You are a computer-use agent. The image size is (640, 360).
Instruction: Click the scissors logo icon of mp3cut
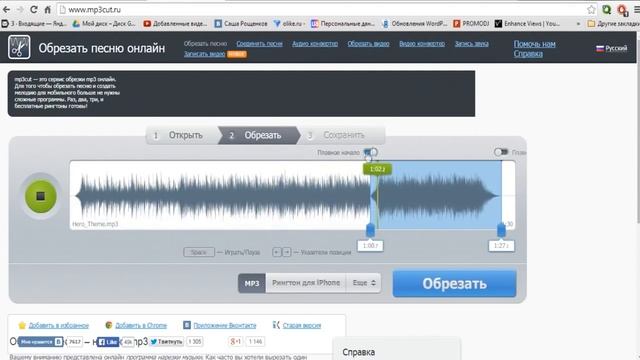click(19, 47)
